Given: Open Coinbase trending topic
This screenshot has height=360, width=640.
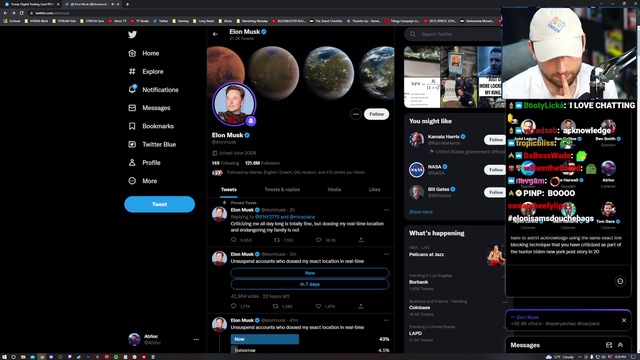Looking at the screenshot, I should click(x=420, y=308).
